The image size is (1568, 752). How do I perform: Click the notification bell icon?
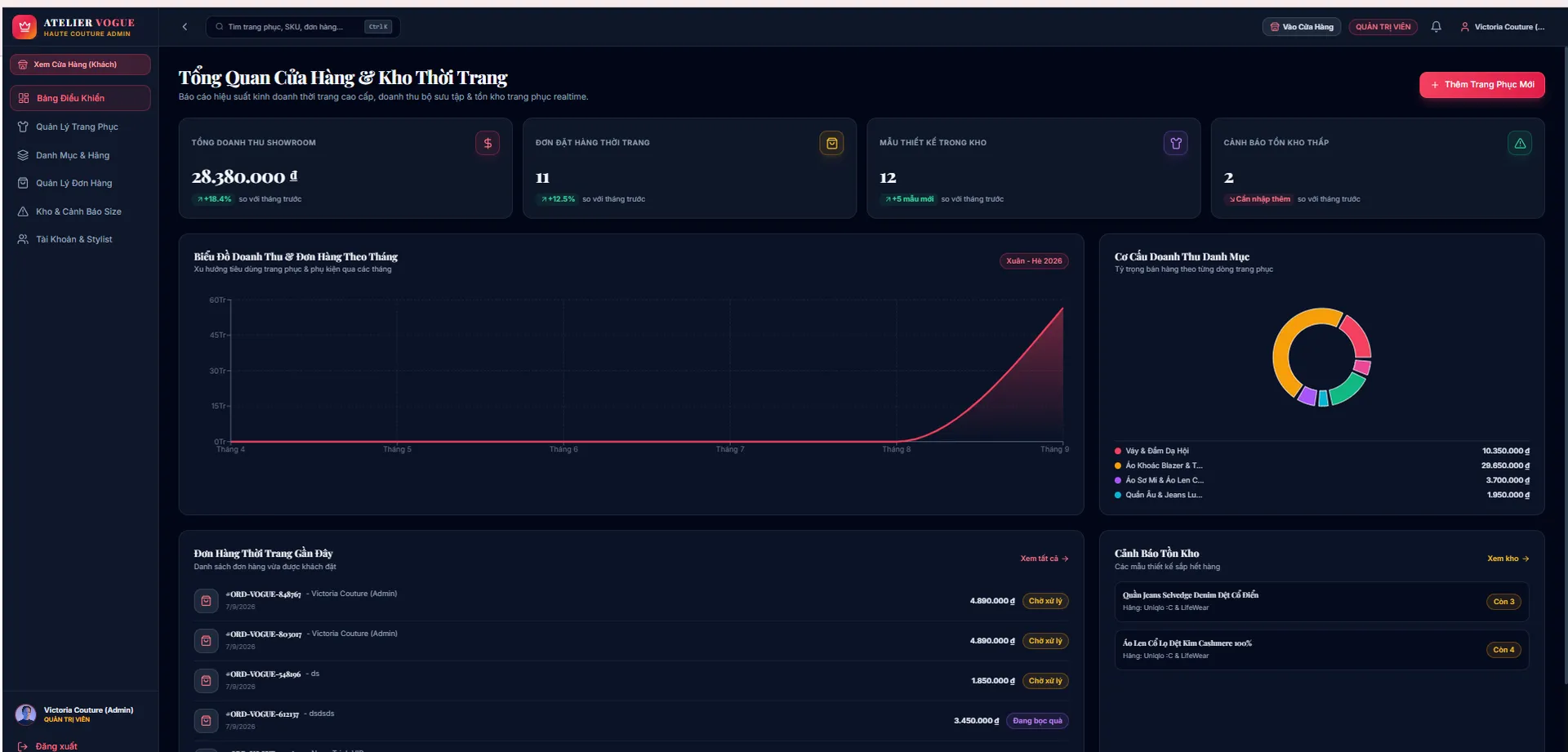click(x=1436, y=27)
